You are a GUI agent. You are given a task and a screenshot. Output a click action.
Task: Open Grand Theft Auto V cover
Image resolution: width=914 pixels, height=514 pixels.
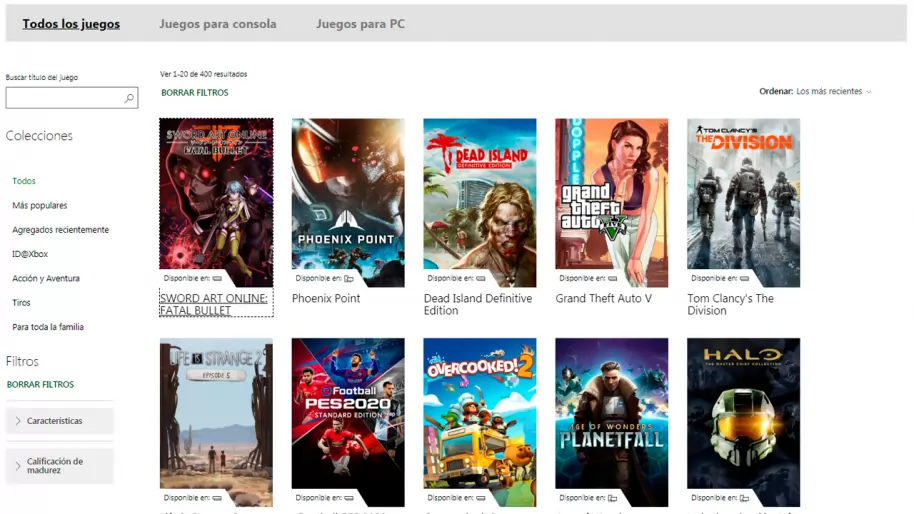coord(611,203)
